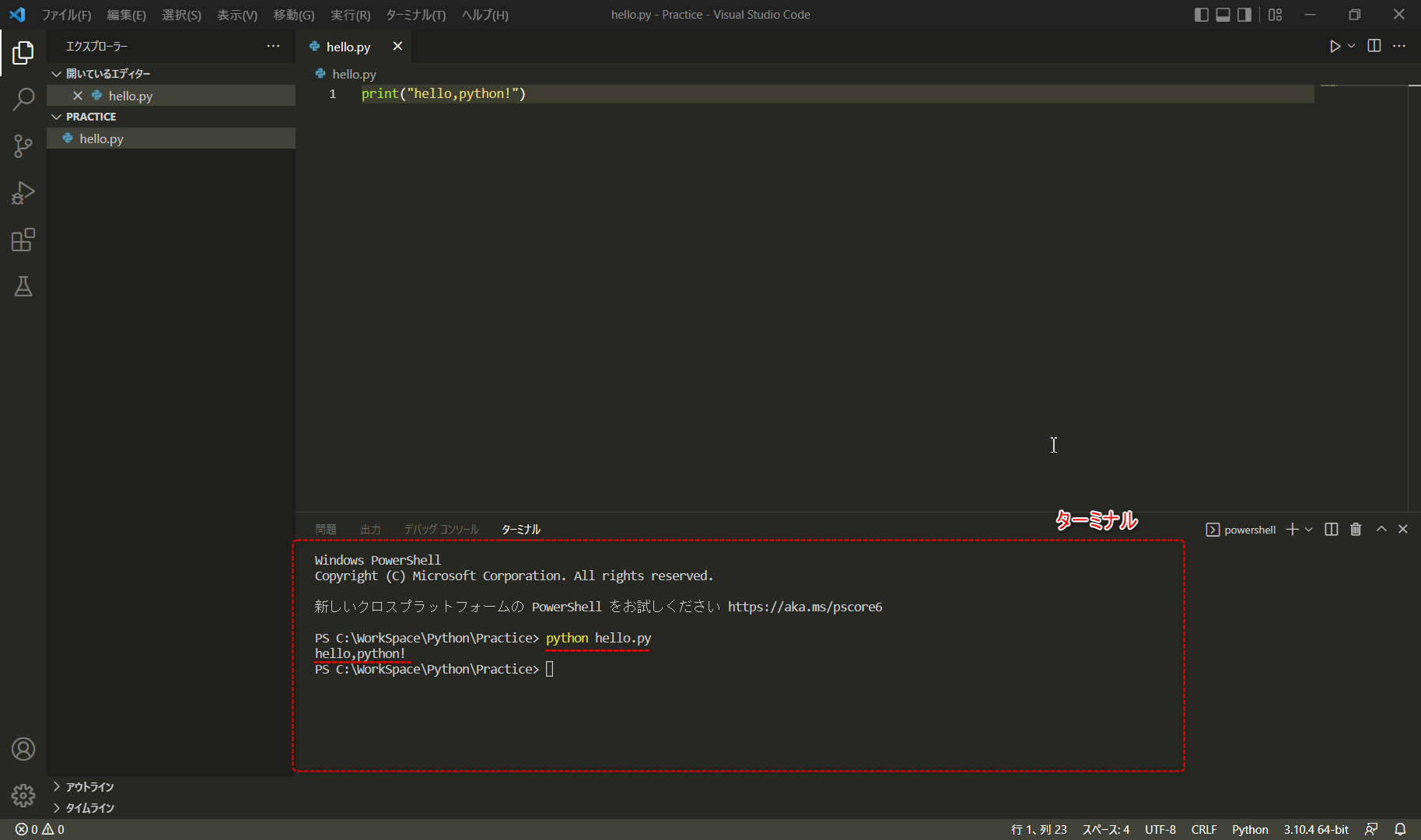Open the Explorer view in activity bar
This screenshot has width=1421, height=840.
[x=23, y=53]
